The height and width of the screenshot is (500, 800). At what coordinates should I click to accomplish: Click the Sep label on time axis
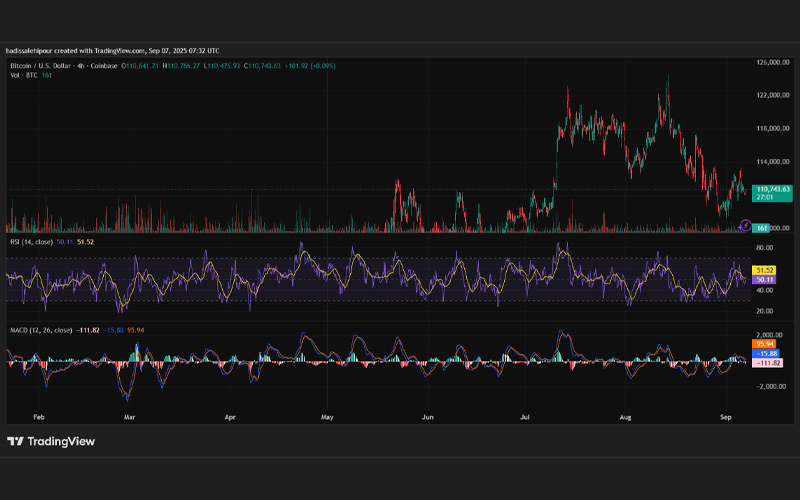click(726, 417)
